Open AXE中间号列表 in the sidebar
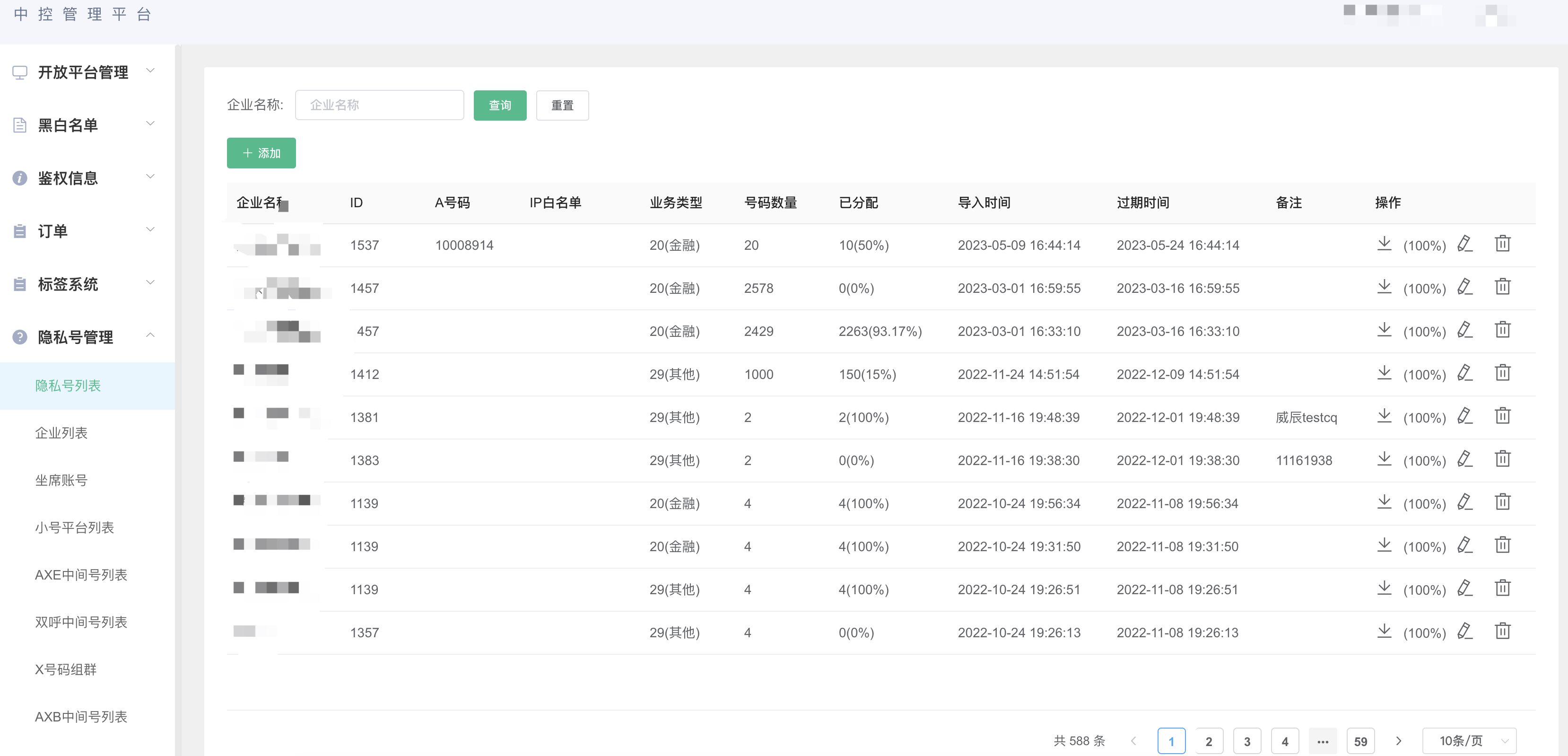1568x756 pixels. tap(87, 575)
